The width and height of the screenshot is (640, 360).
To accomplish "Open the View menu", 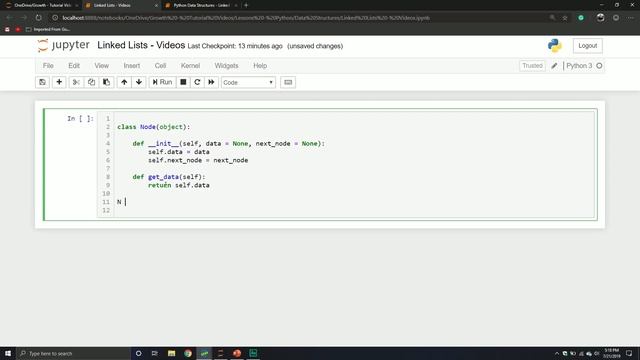I will coord(102,66).
